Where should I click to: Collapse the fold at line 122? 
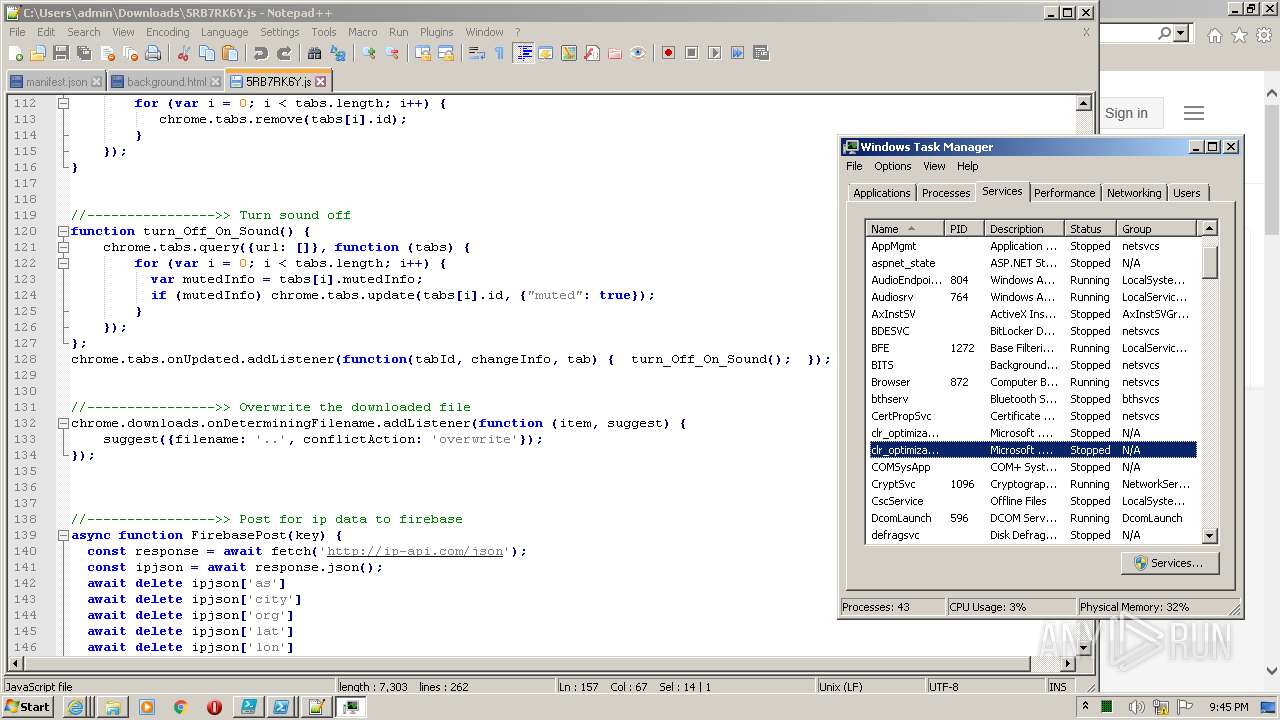tap(63, 263)
